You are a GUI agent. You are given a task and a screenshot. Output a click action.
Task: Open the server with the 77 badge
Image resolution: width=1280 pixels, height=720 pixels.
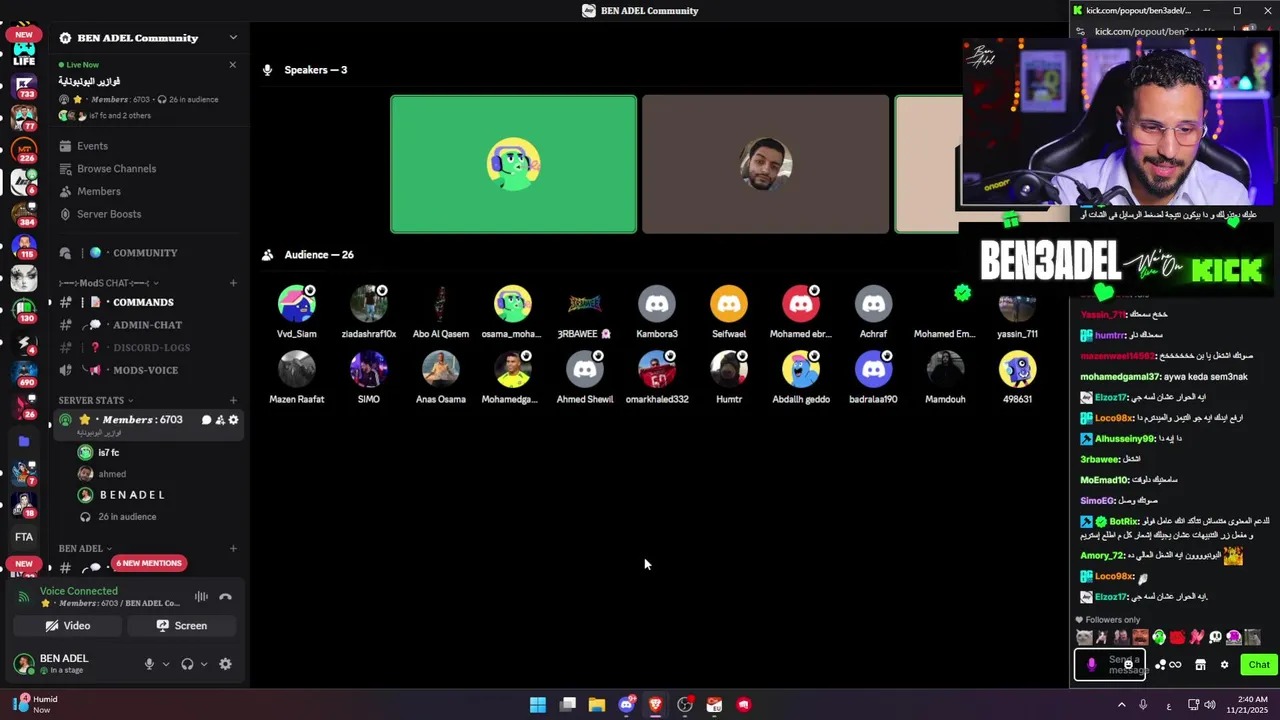24,118
